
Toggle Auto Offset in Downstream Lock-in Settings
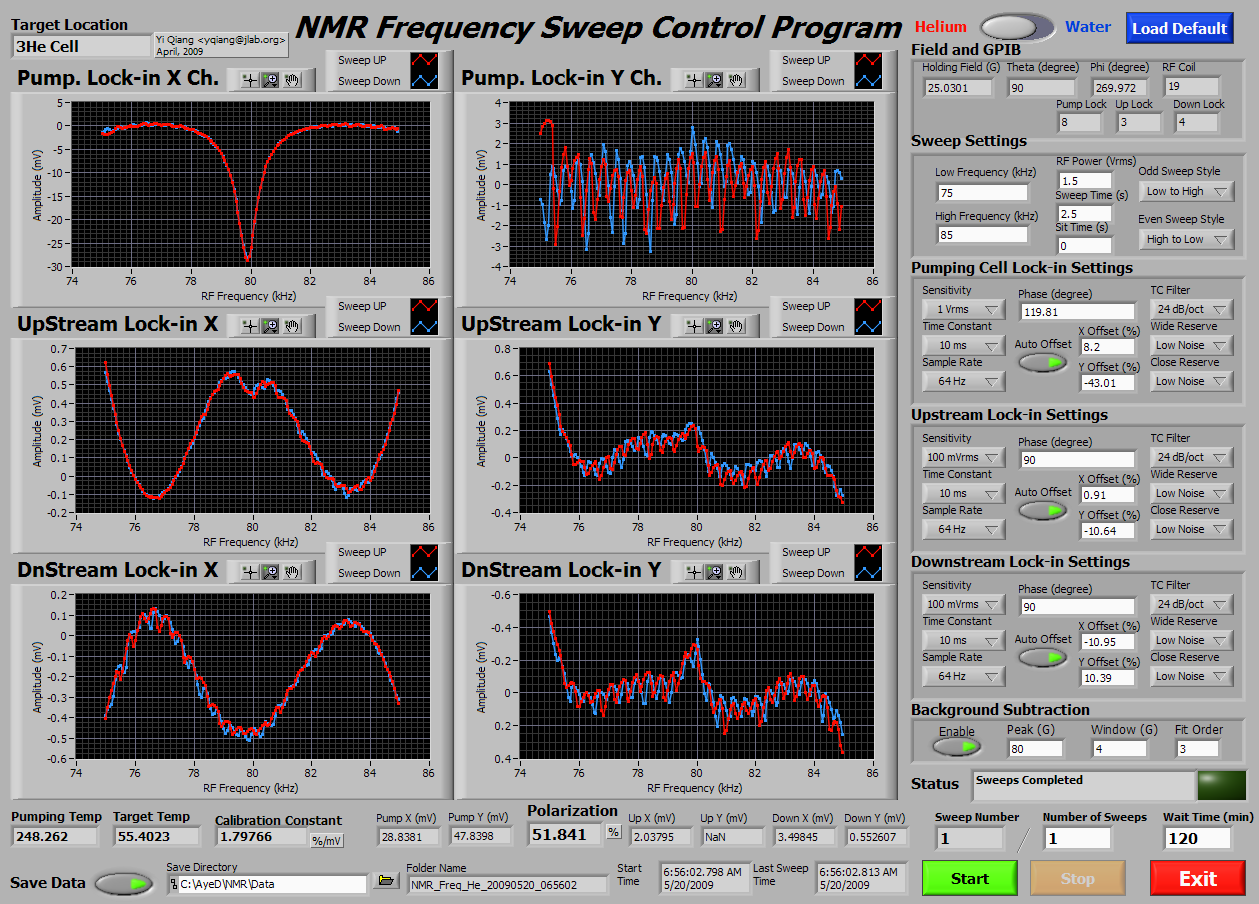1043,657
